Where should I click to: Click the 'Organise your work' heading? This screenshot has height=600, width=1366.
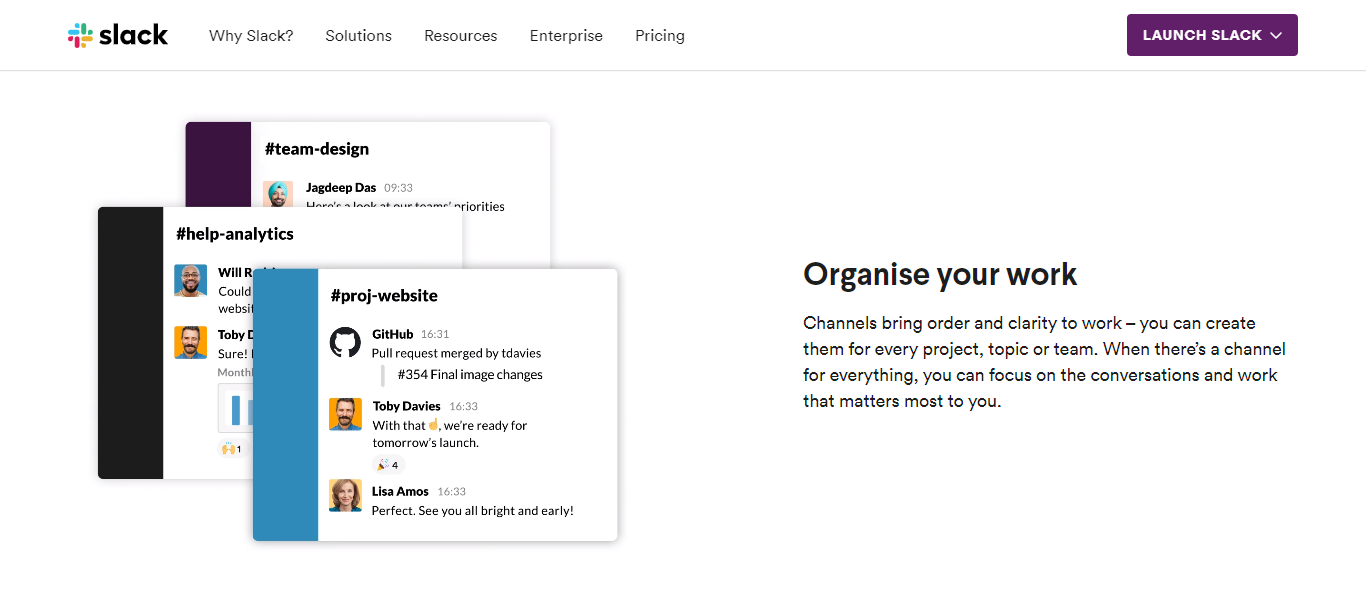(x=940, y=274)
